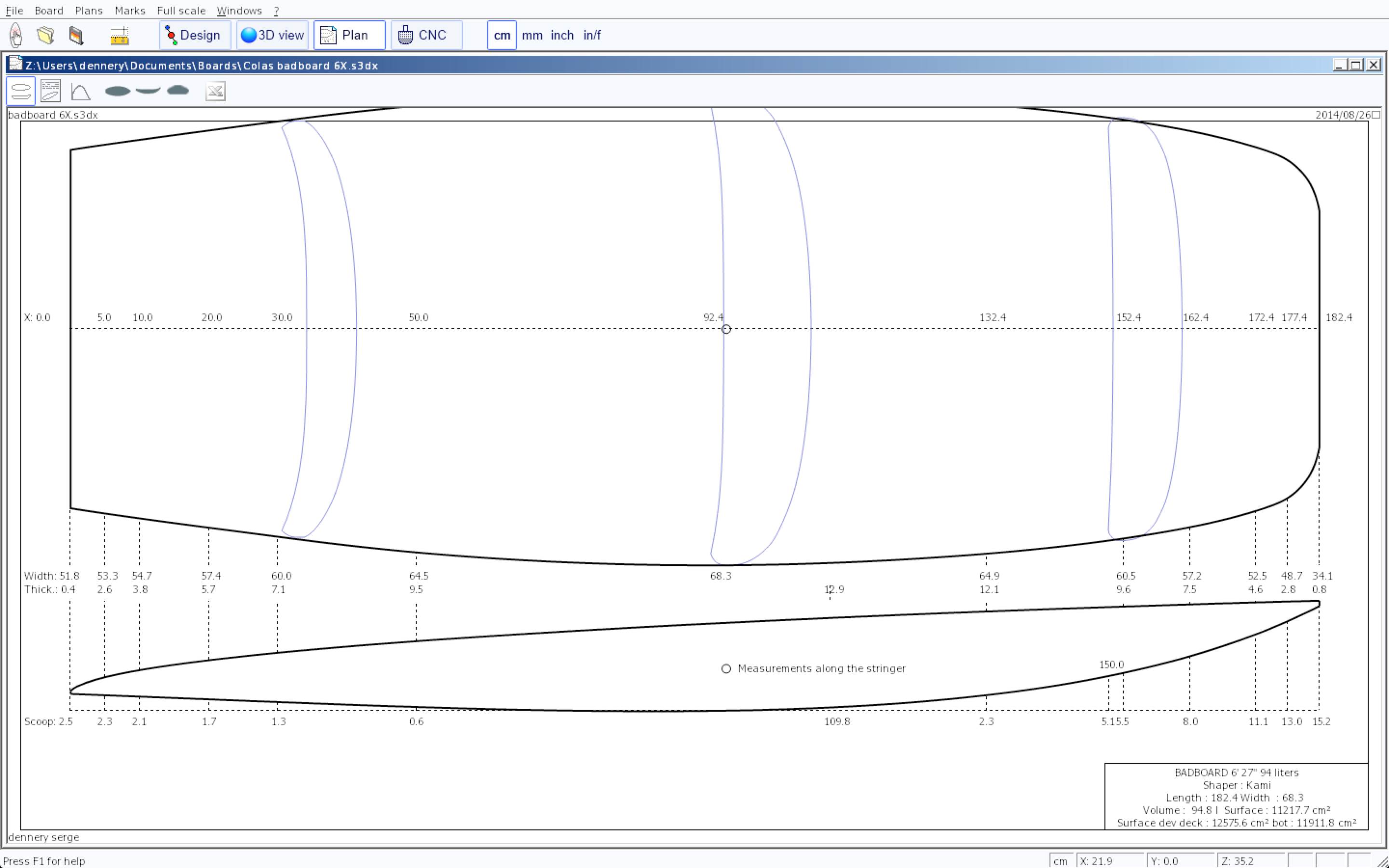Click the center marker circle on stringer line
Viewport: 1389px width, 868px height.
tap(726, 329)
